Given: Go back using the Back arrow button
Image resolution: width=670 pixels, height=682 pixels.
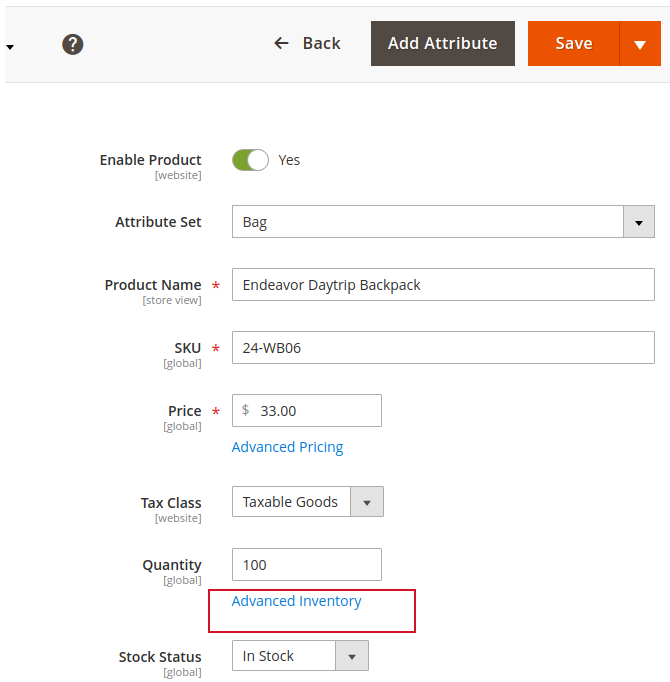Looking at the screenshot, I should pos(307,43).
